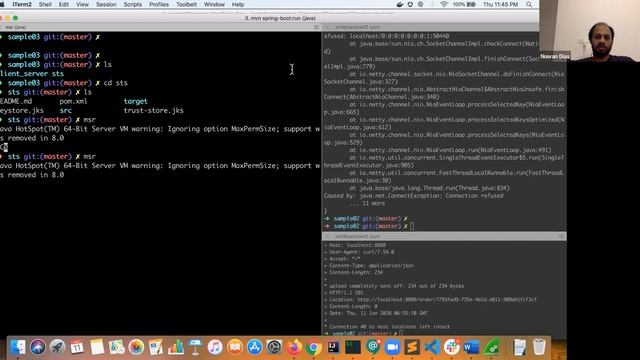This screenshot has height=360, width=640.
Task: Open the Scripts menu
Action: point(133,4)
